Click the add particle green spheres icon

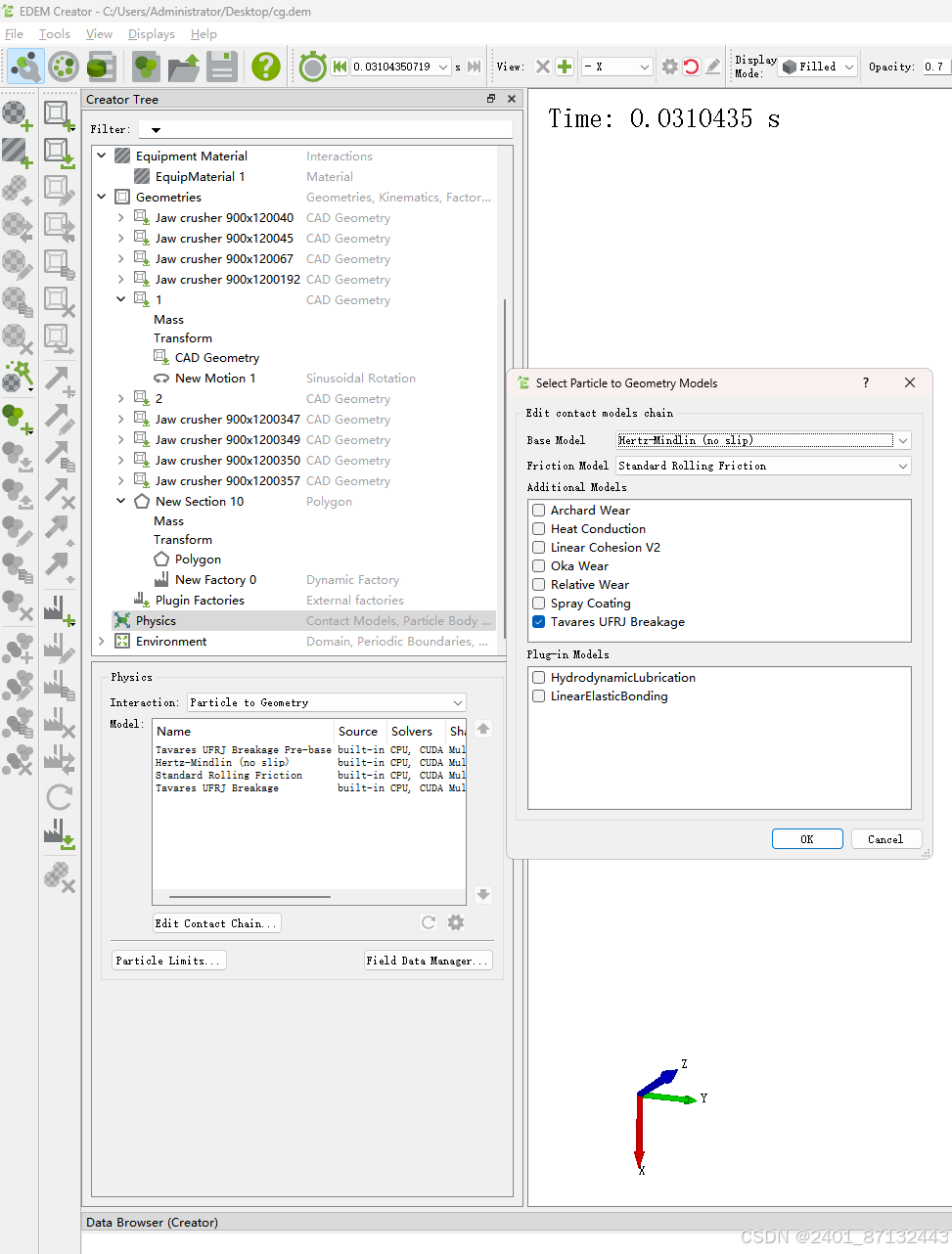[17, 419]
